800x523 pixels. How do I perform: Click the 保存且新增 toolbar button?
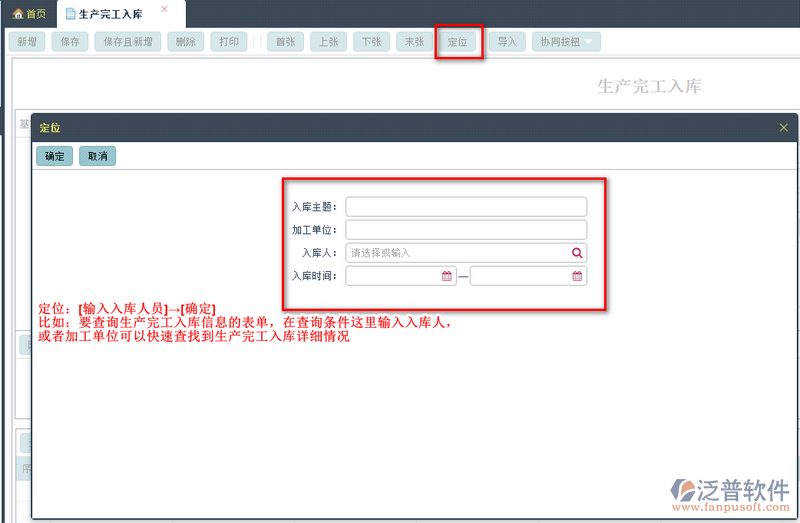coord(128,42)
